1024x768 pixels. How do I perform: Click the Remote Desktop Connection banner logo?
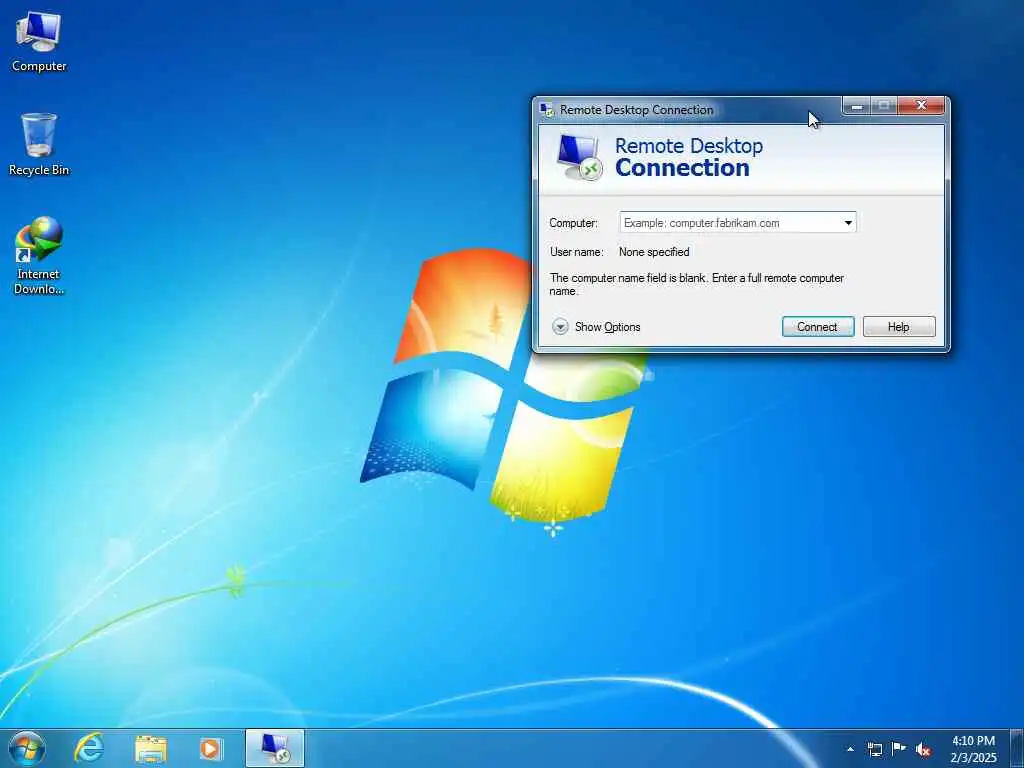point(579,157)
